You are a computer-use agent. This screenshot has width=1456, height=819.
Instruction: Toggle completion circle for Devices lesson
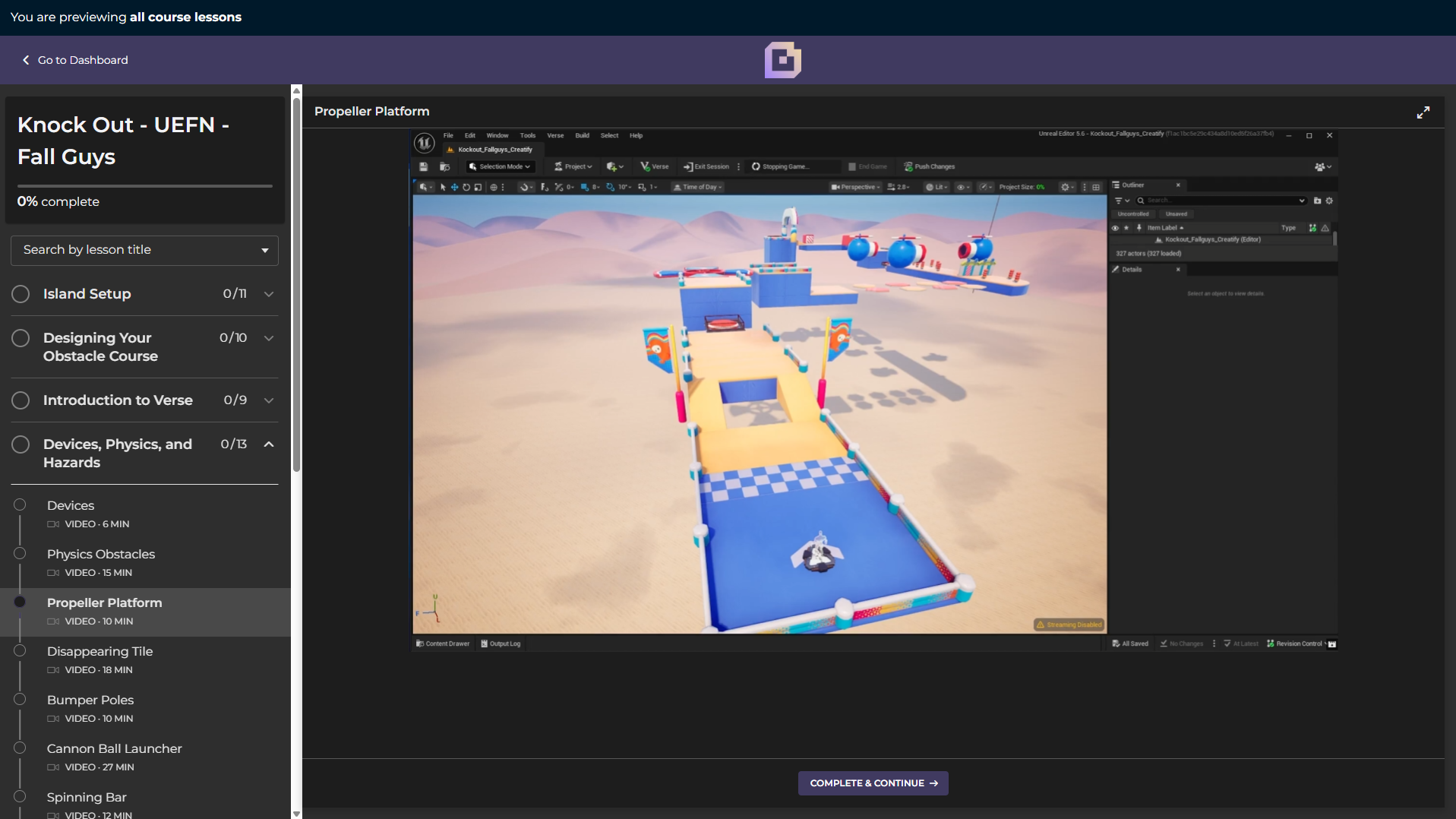coord(20,504)
